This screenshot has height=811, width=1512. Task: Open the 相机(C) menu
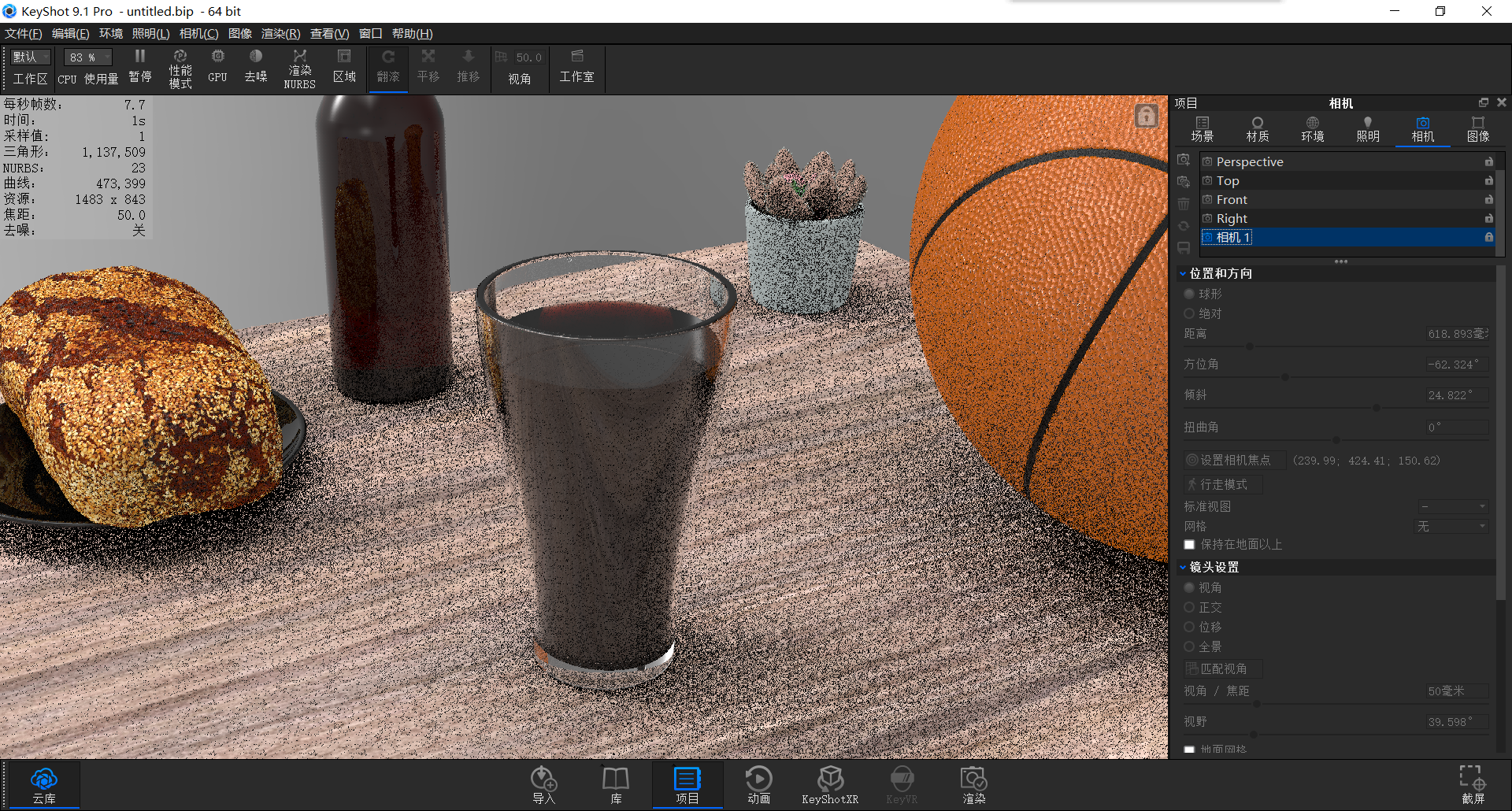198,33
